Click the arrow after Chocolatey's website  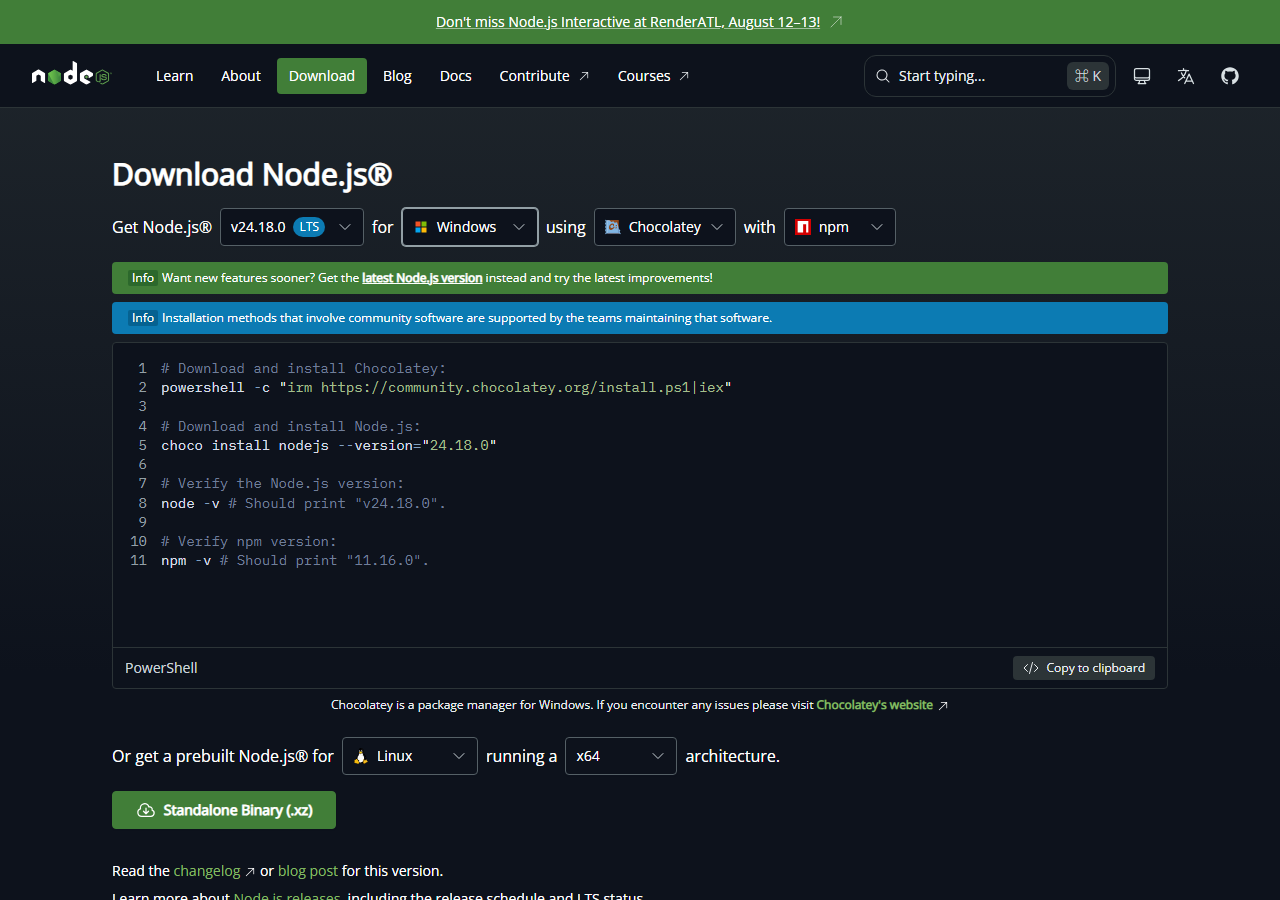click(x=943, y=705)
